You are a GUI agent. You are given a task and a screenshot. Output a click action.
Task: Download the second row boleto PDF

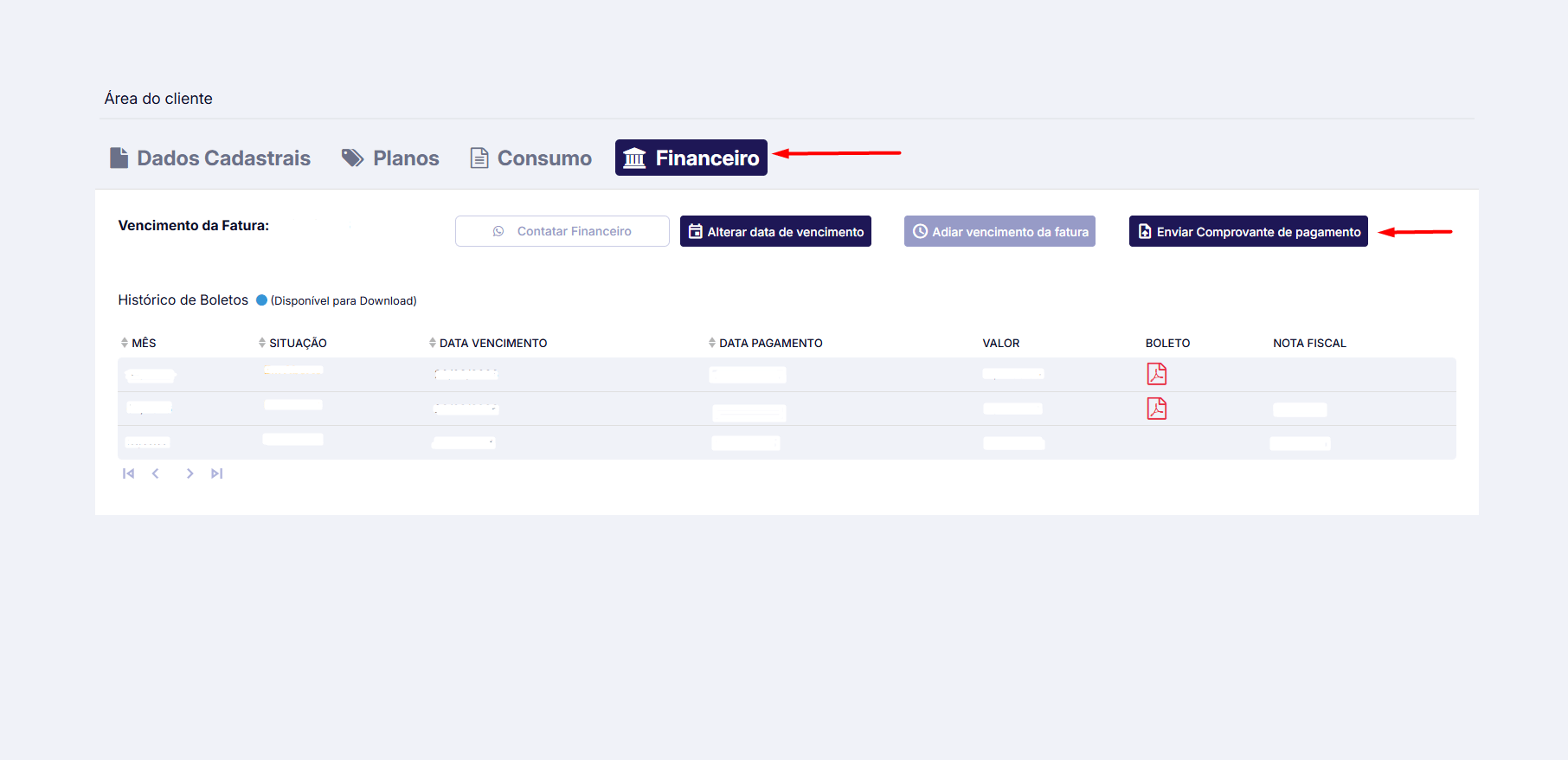[1156, 409]
